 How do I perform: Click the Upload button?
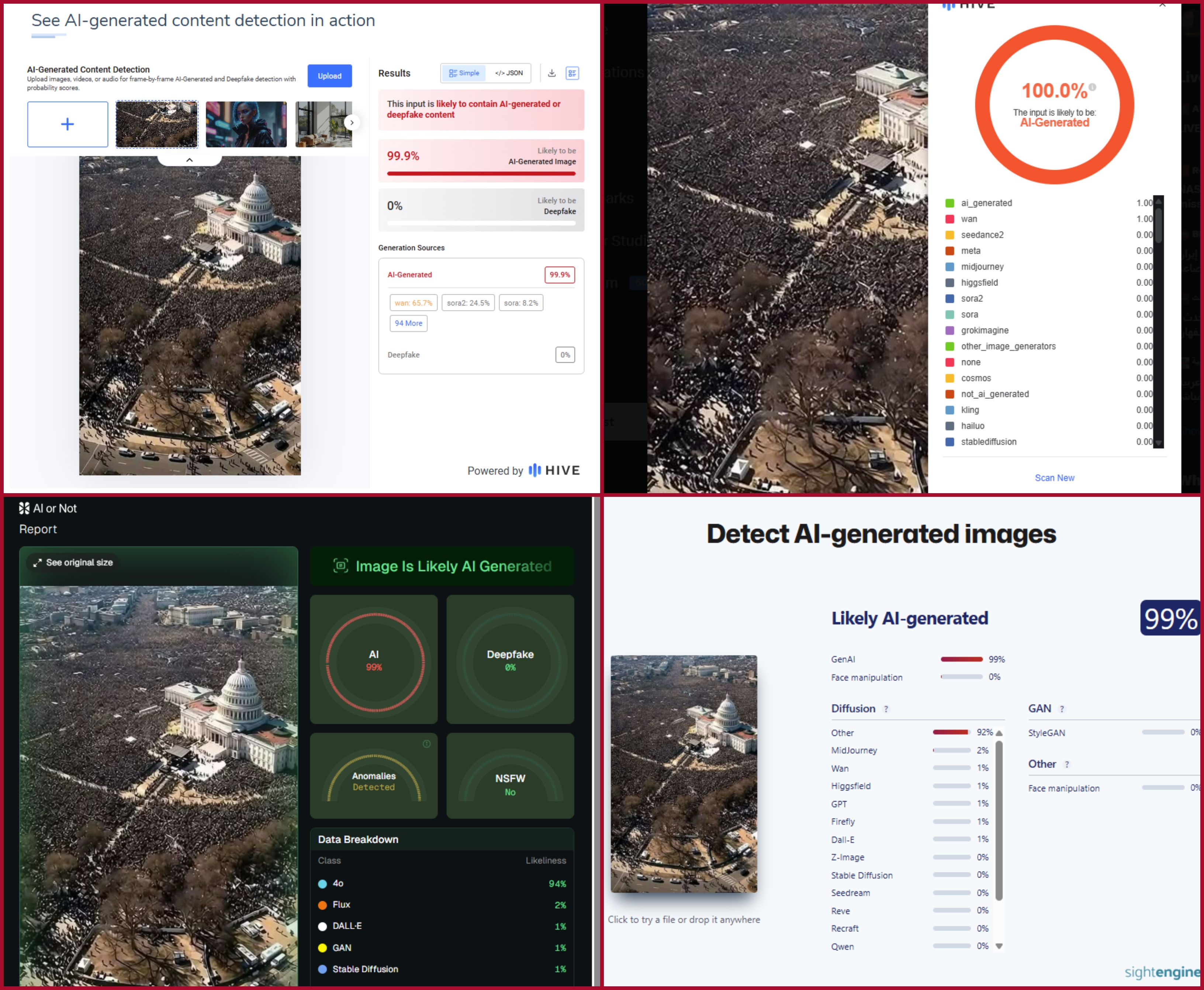point(329,76)
